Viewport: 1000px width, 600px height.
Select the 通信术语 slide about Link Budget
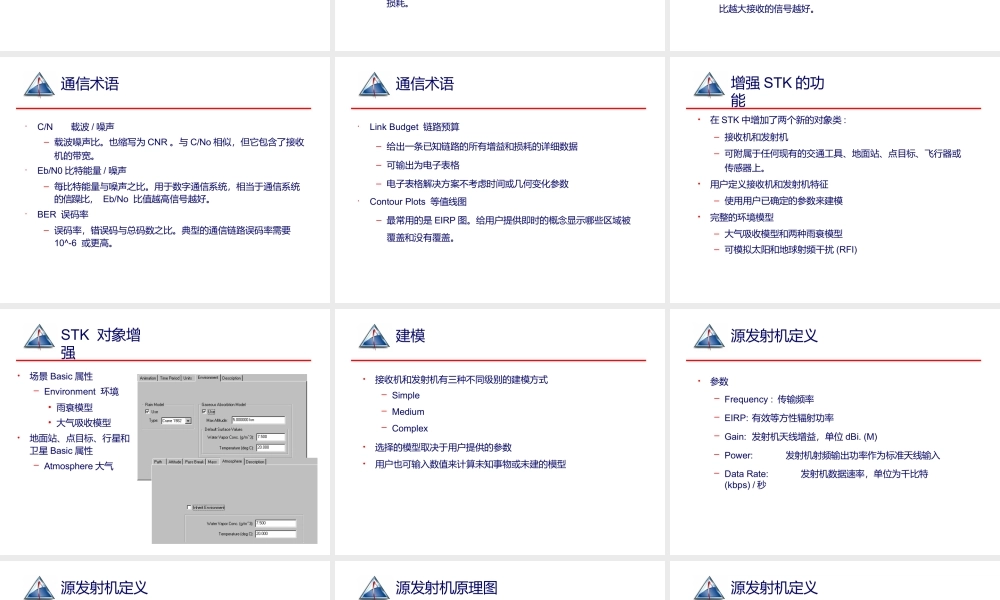499,180
